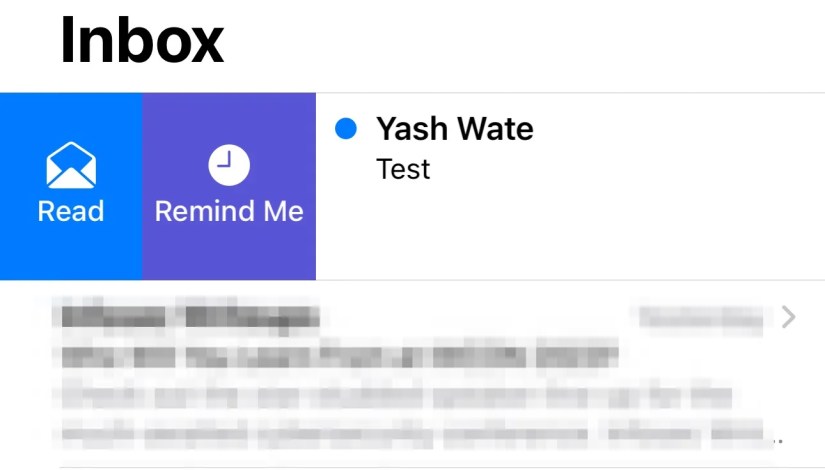Image resolution: width=825 pixels, height=470 pixels.
Task: Tap the blue area below the Read label
Action: click(71, 255)
